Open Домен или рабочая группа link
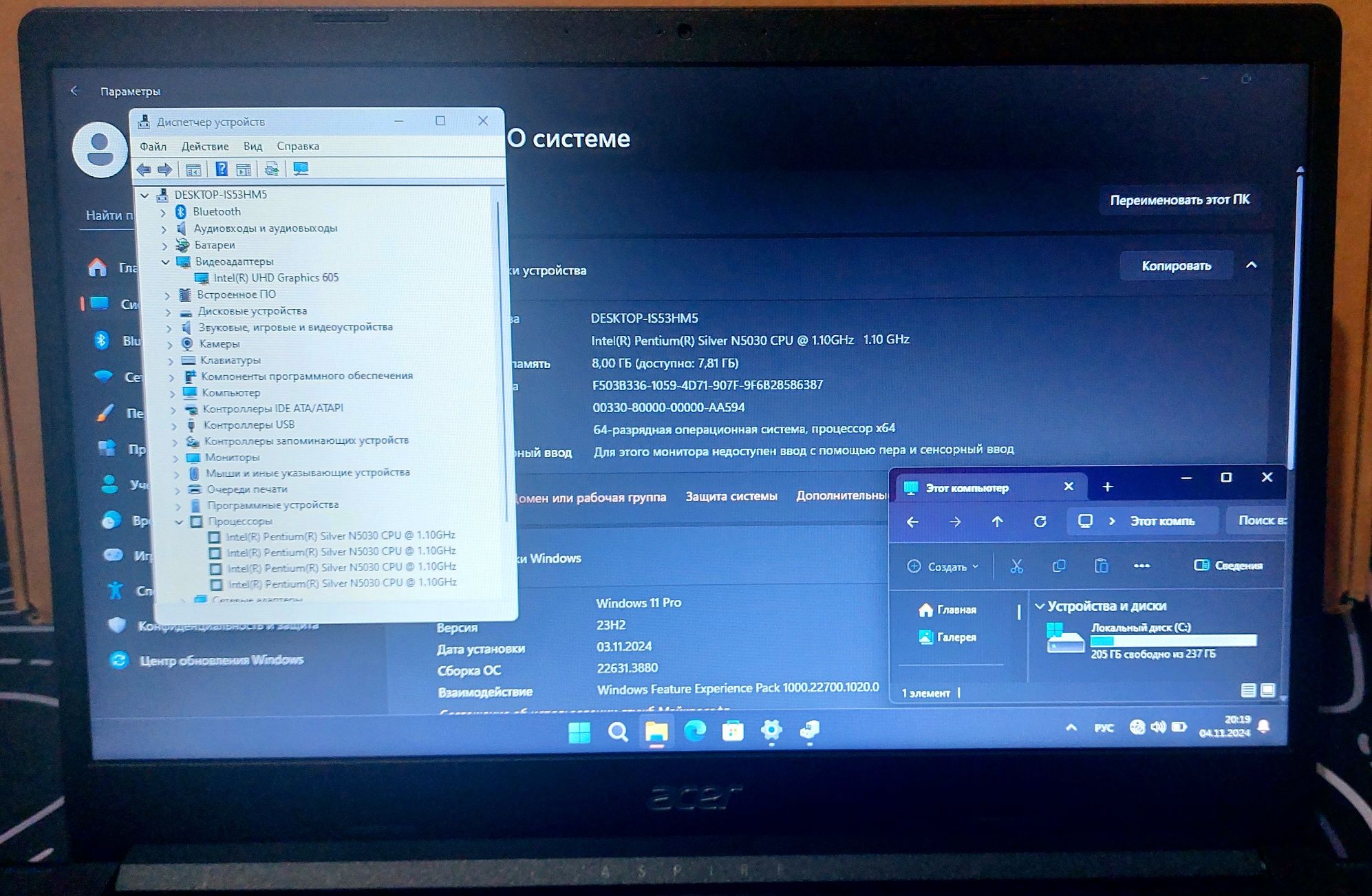1372x896 pixels. click(589, 498)
